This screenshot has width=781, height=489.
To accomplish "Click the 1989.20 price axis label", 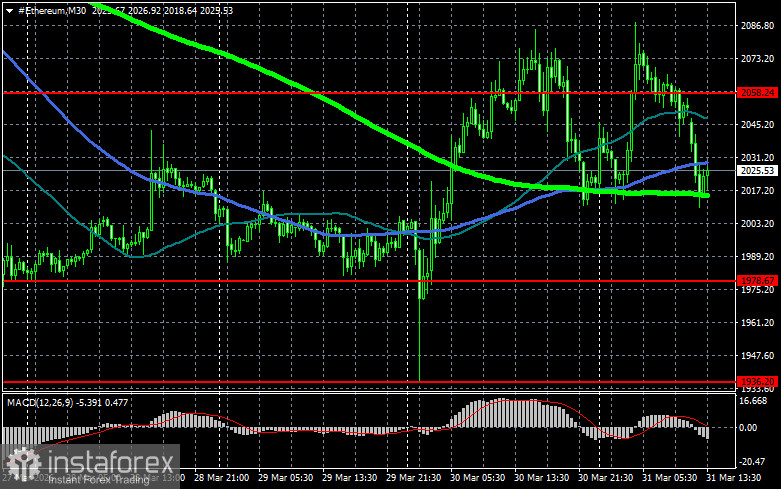I will pyautogui.click(x=758, y=256).
